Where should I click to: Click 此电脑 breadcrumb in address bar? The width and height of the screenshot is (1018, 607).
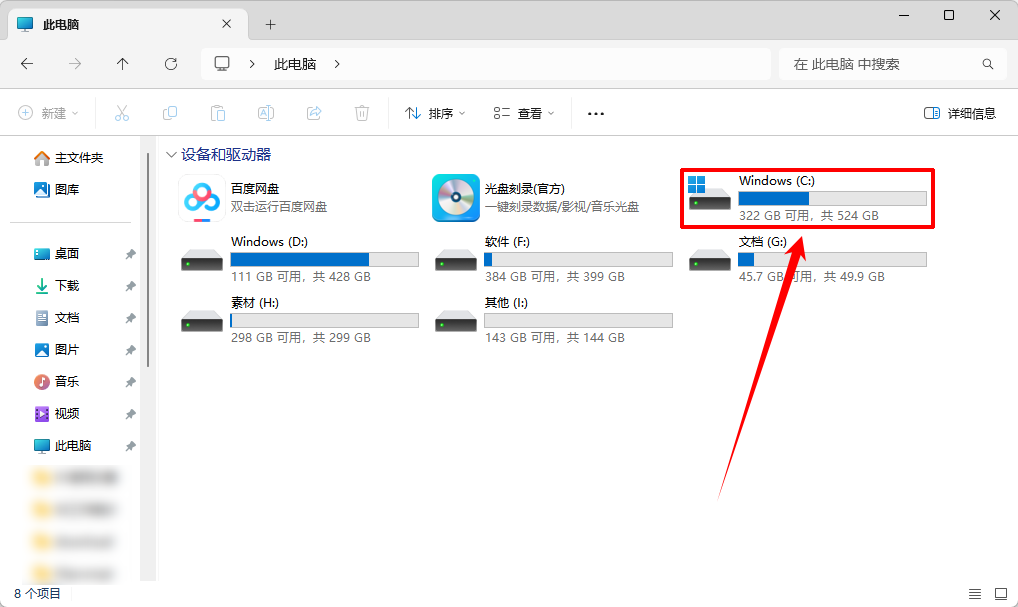(295, 64)
